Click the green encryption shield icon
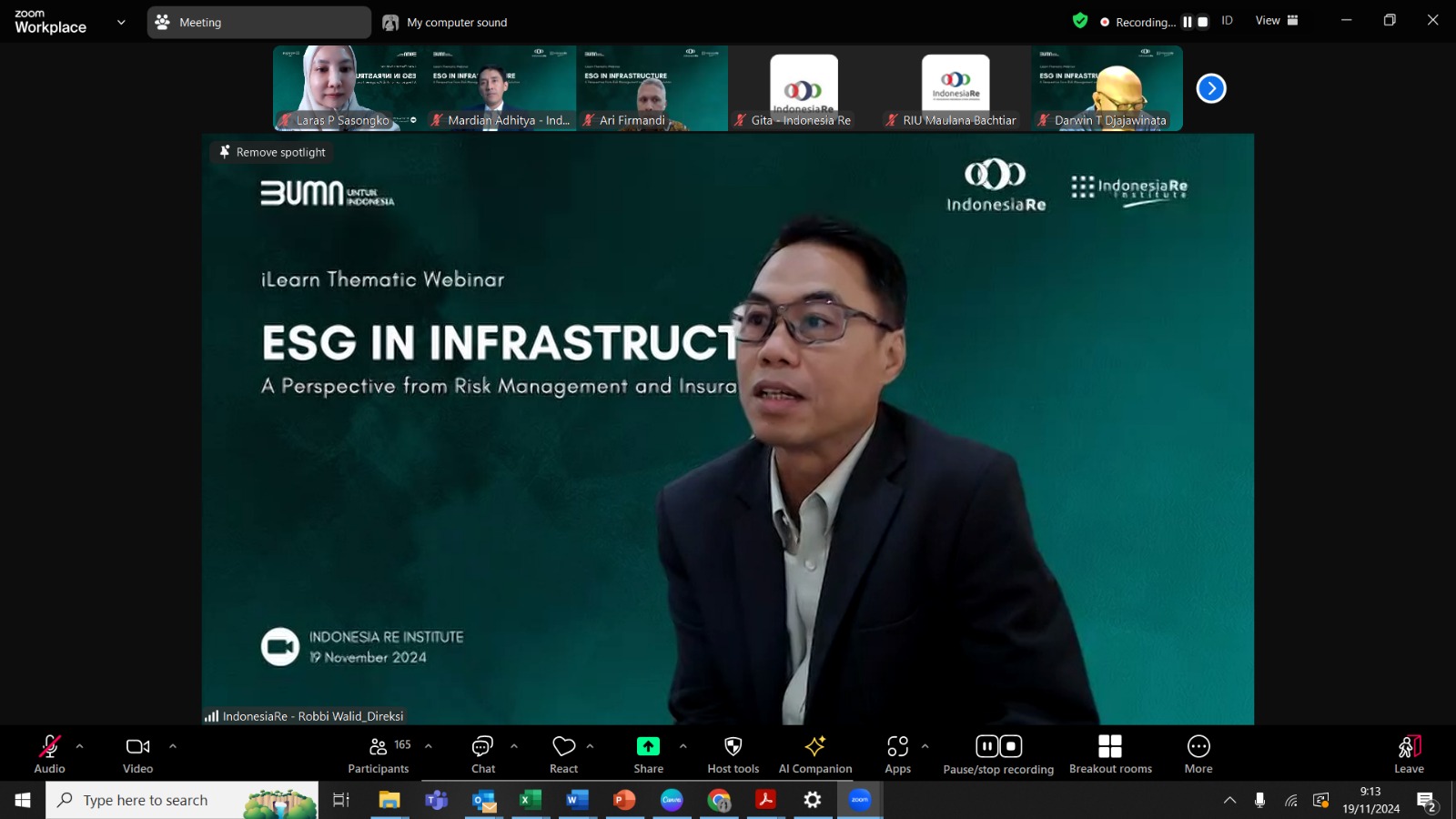1456x819 pixels. pyautogui.click(x=1080, y=21)
